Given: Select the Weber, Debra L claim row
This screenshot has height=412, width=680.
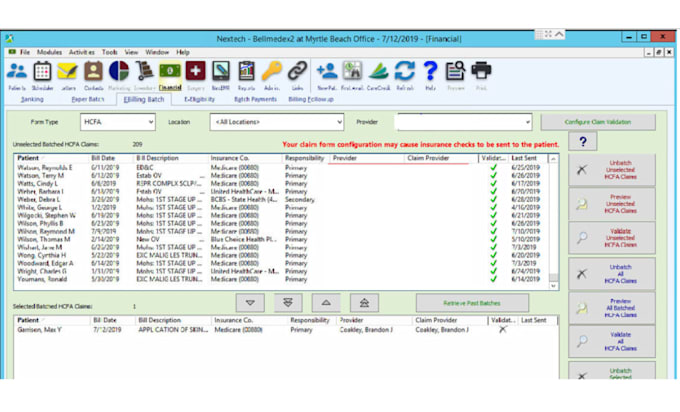Looking at the screenshot, I should click(x=281, y=199).
